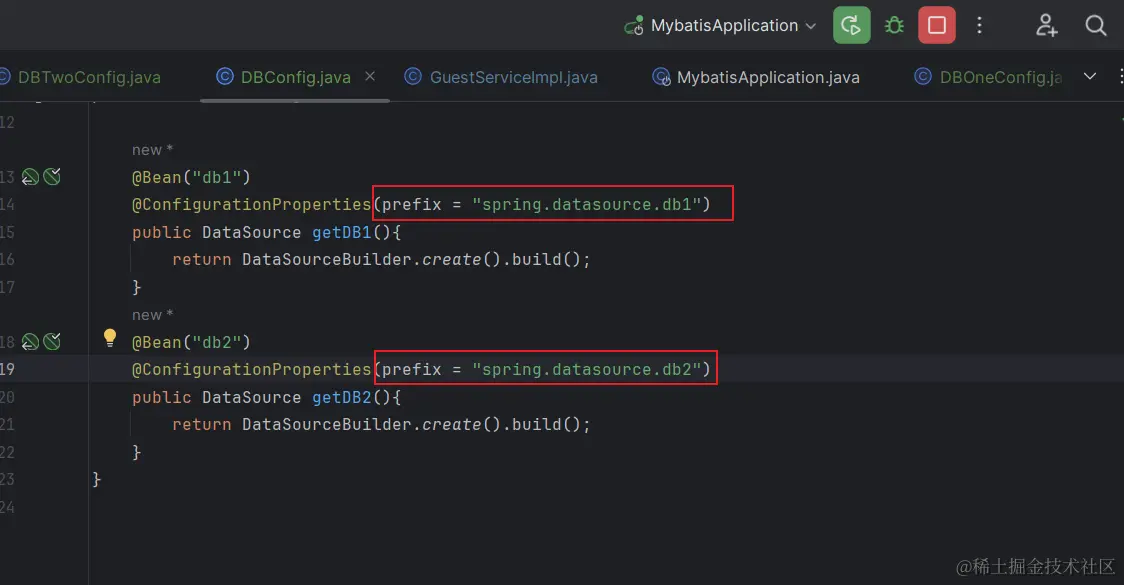Click the first bean gutter icon on line 18
This screenshot has width=1124, height=585.
tap(30, 342)
